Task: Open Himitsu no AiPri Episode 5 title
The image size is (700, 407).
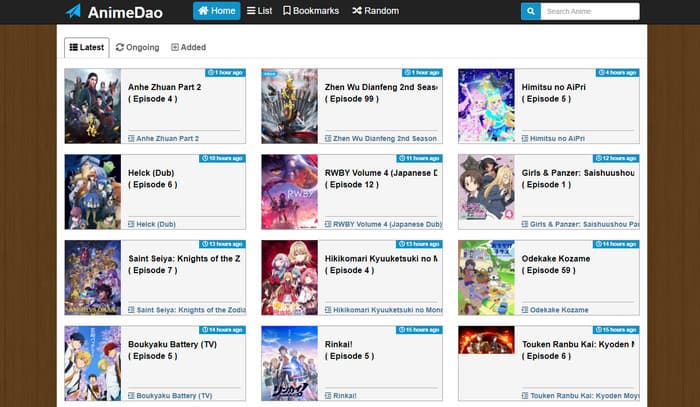Action: click(x=554, y=93)
